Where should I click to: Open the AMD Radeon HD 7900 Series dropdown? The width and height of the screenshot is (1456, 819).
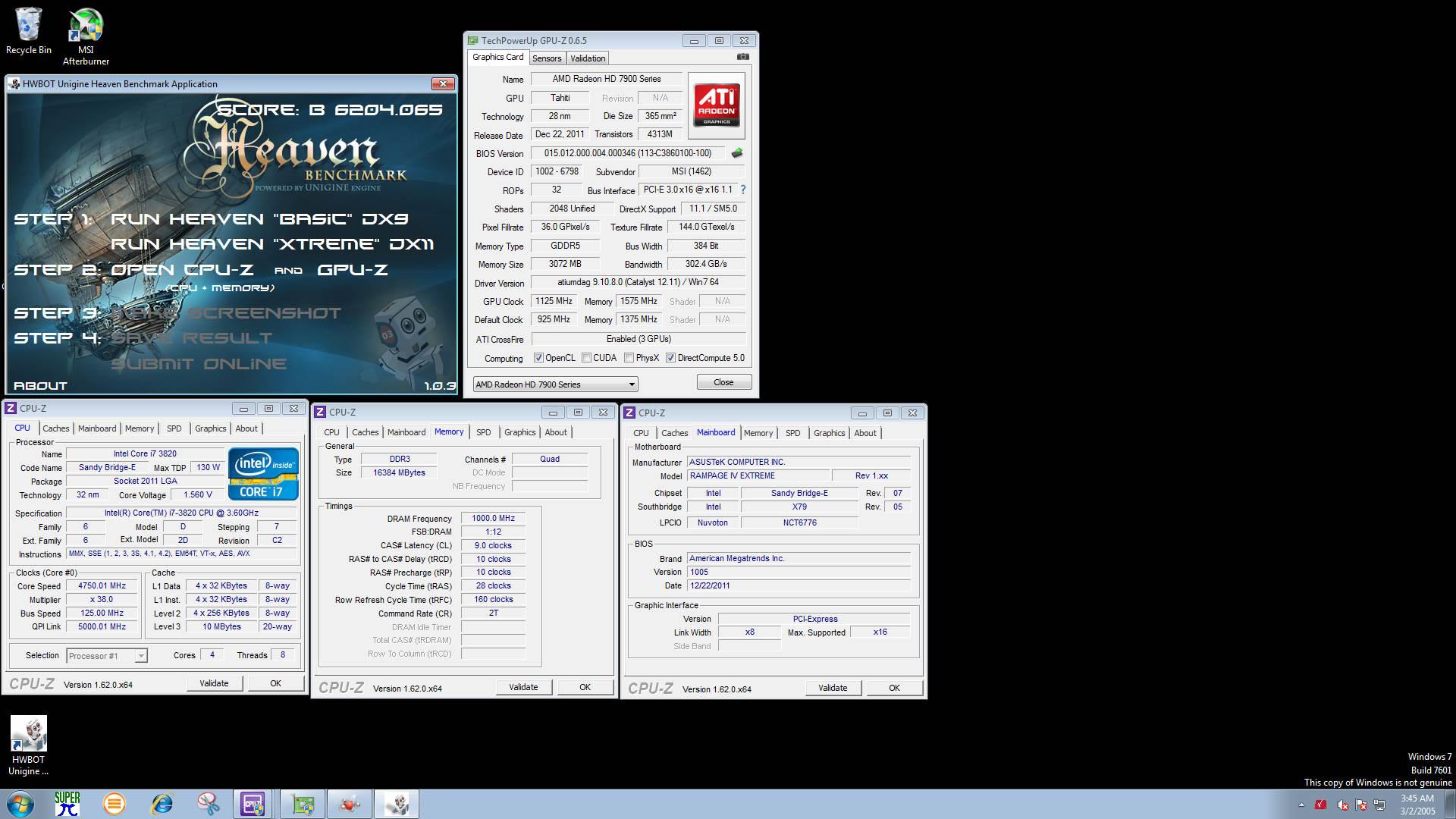(x=555, y=384)
